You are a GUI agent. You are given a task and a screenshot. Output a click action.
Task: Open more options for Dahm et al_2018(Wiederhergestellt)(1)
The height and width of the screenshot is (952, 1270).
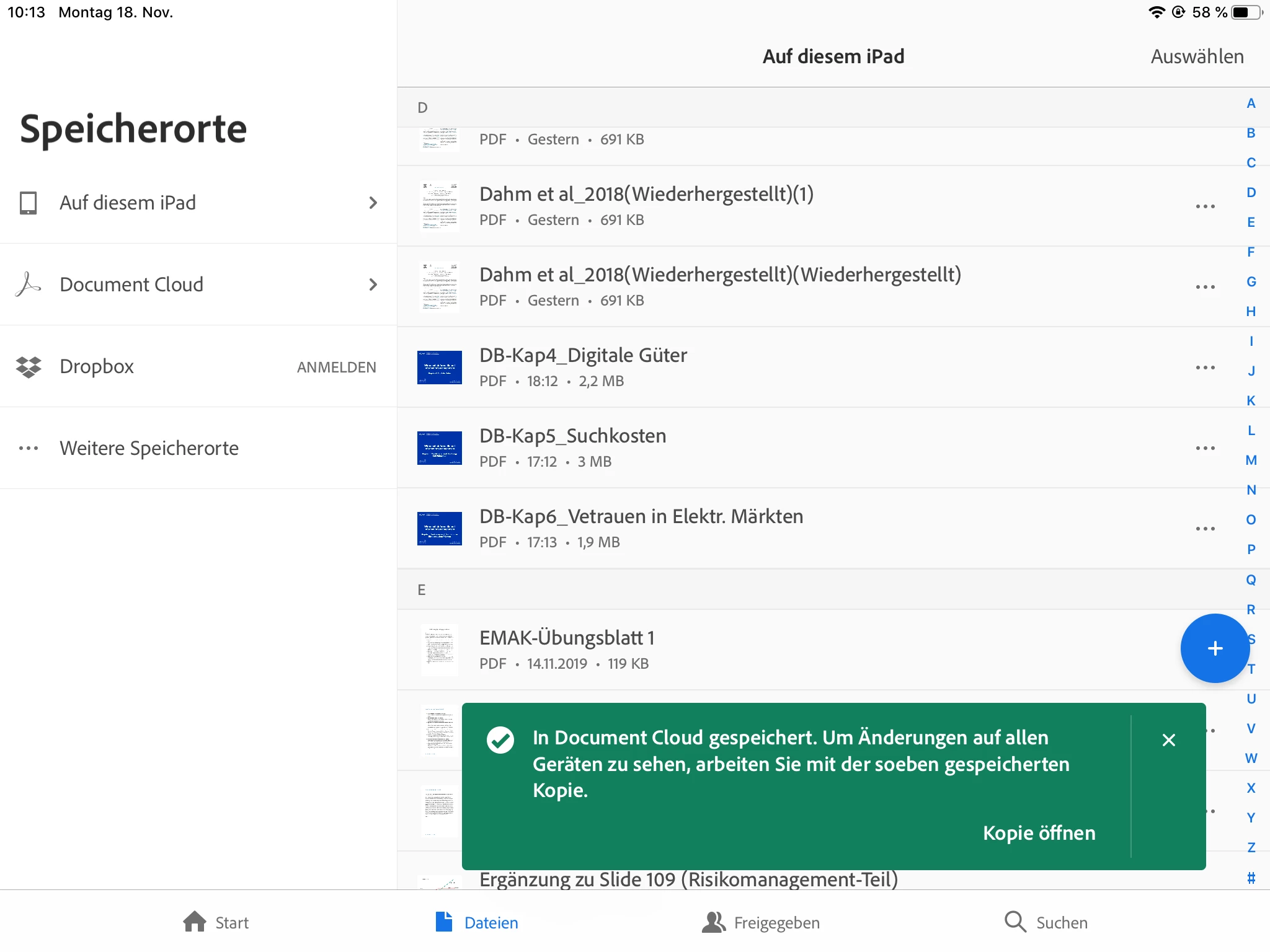click(1205, 206)
